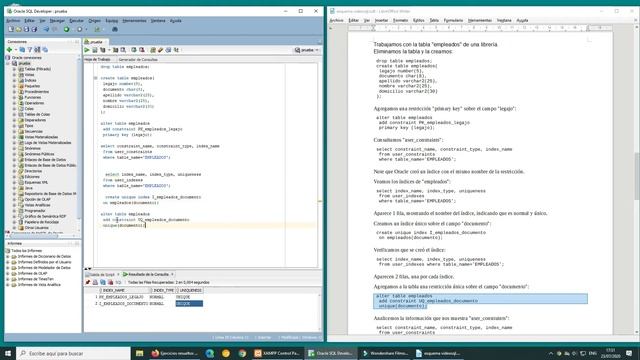Click the green Back navigation icon

[x=67, y=29]
